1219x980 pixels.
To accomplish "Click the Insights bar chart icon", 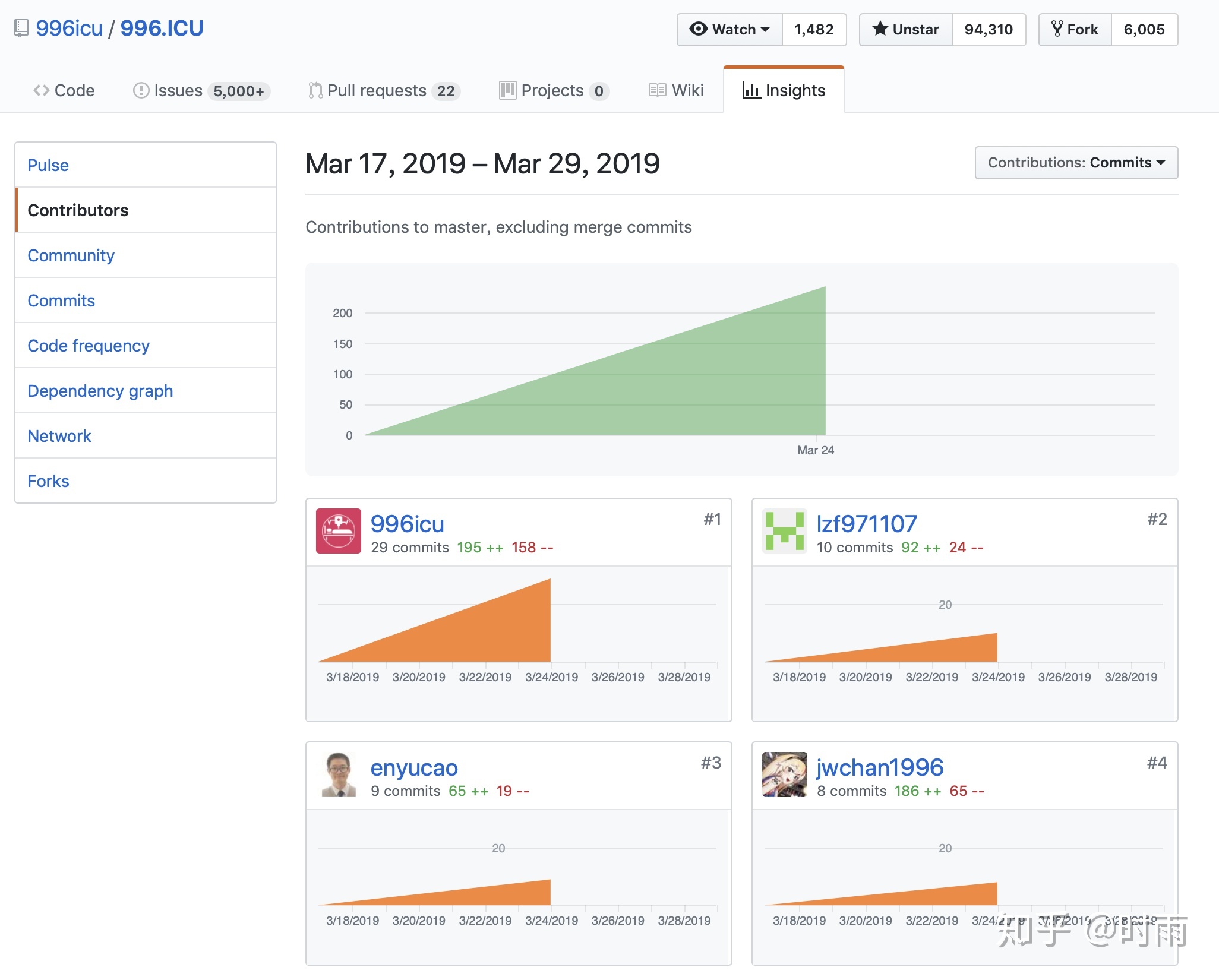I will tap(751, 90).
